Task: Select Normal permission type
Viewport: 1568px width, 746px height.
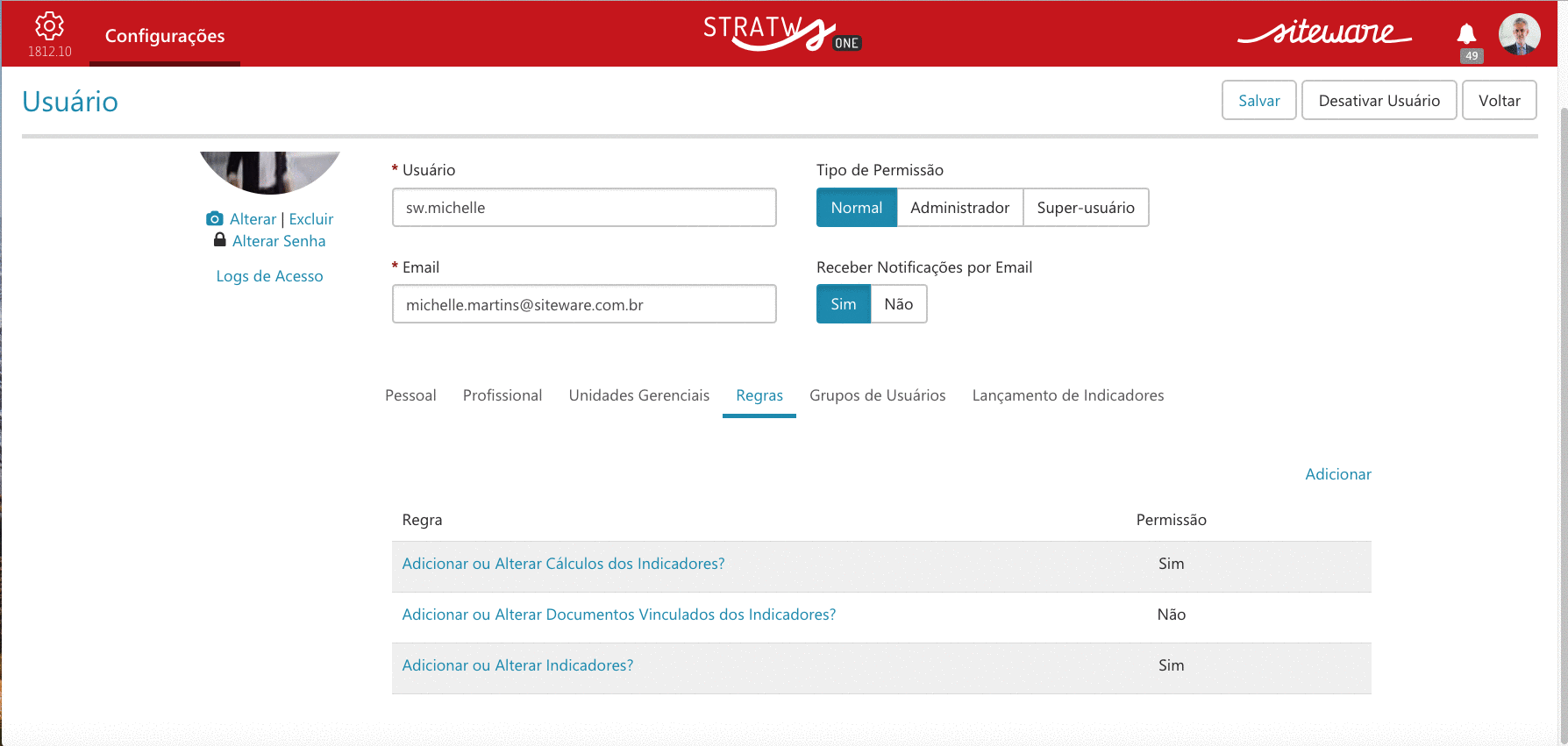Action: (857, 208)
